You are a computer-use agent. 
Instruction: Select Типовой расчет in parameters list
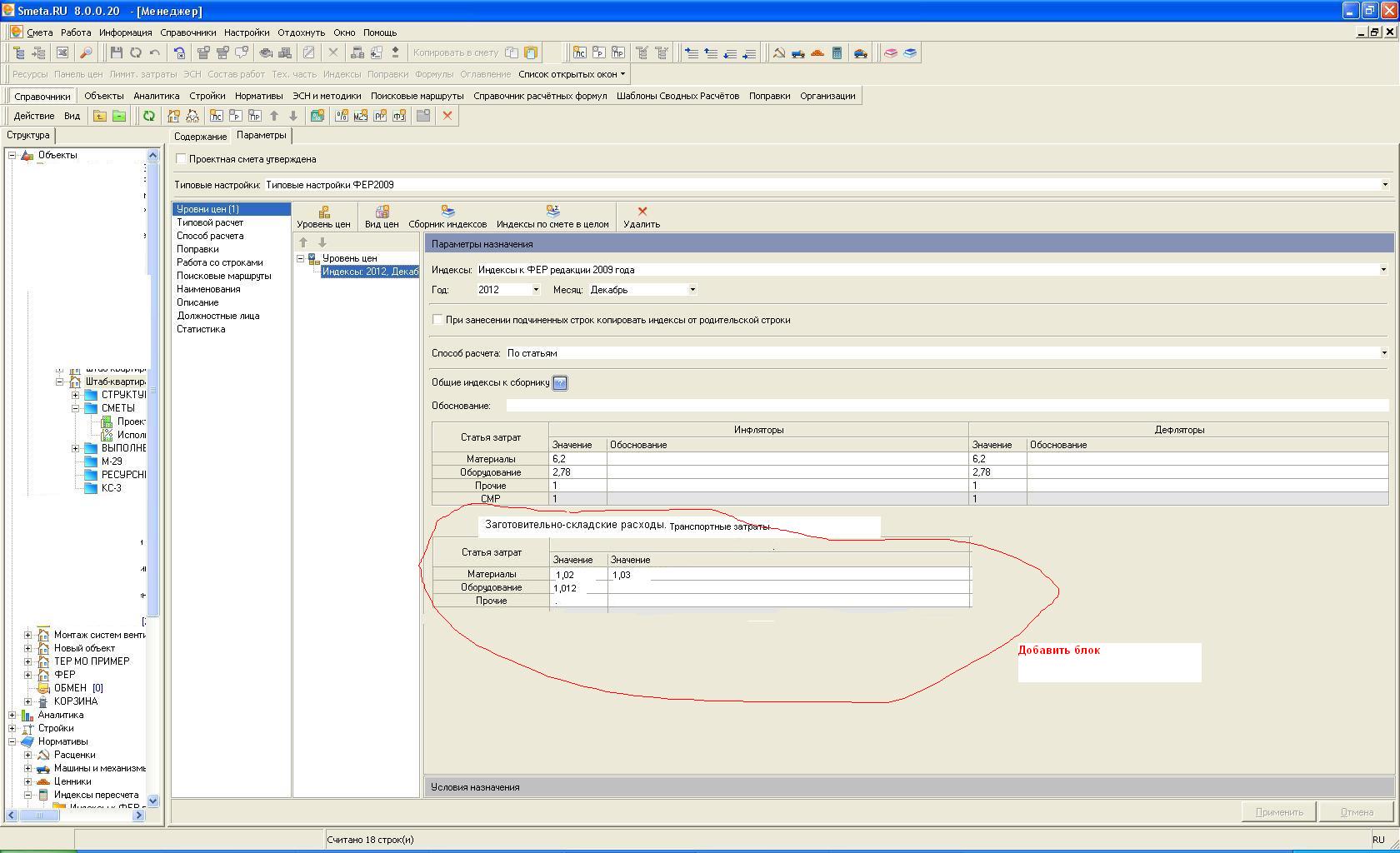[x=210, y=222]
